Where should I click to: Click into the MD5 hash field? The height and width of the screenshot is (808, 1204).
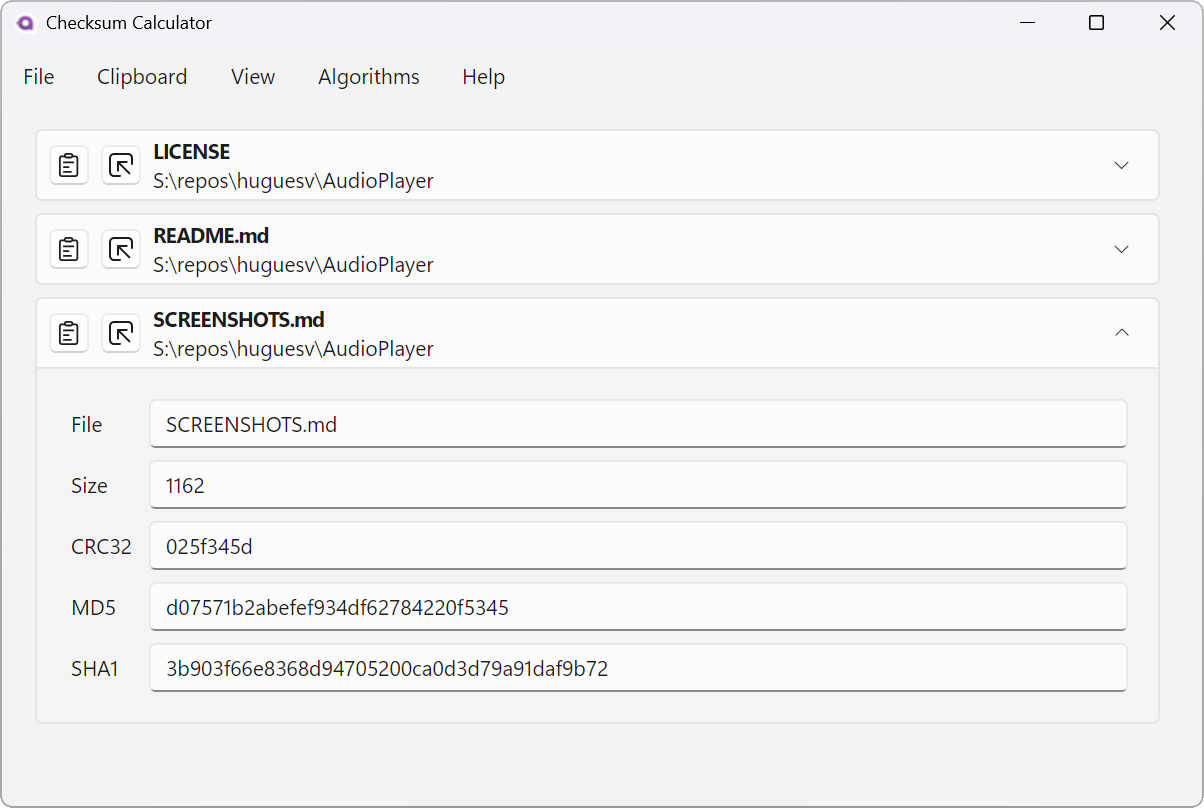click(x=638, y=607)
